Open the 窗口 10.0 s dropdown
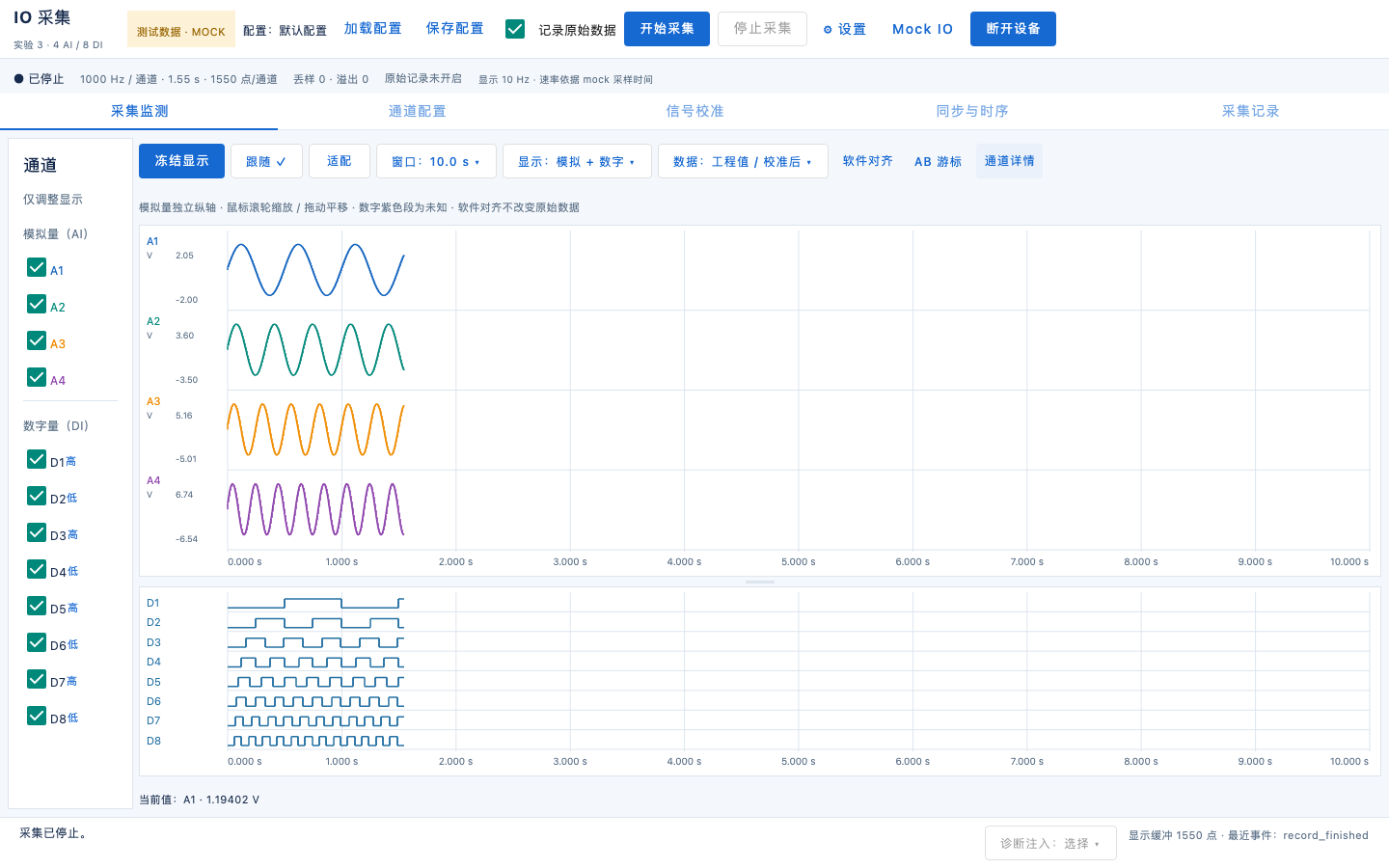The height and width of the screenshot is (868, 1389). coord(436,161)
